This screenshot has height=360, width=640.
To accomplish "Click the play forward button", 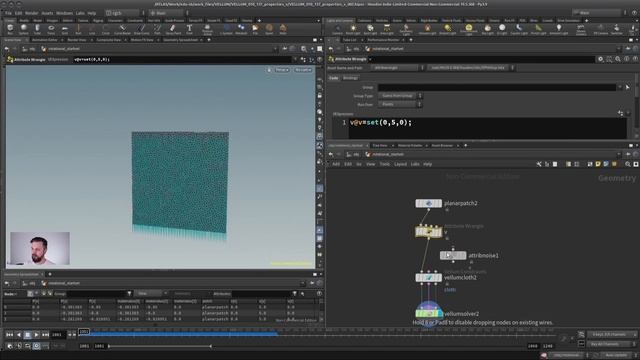I will [36, 335].
